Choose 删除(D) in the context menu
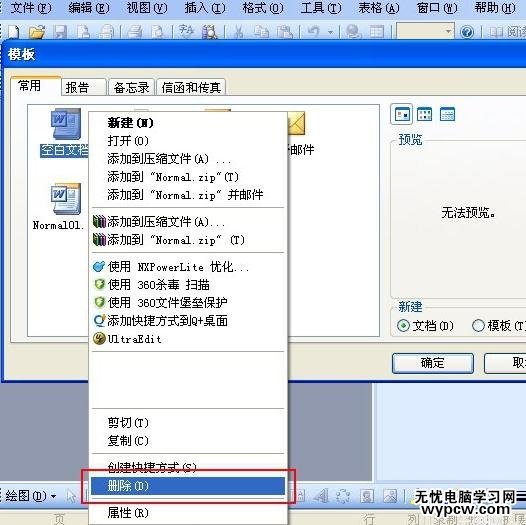 (x=188, y=486)
